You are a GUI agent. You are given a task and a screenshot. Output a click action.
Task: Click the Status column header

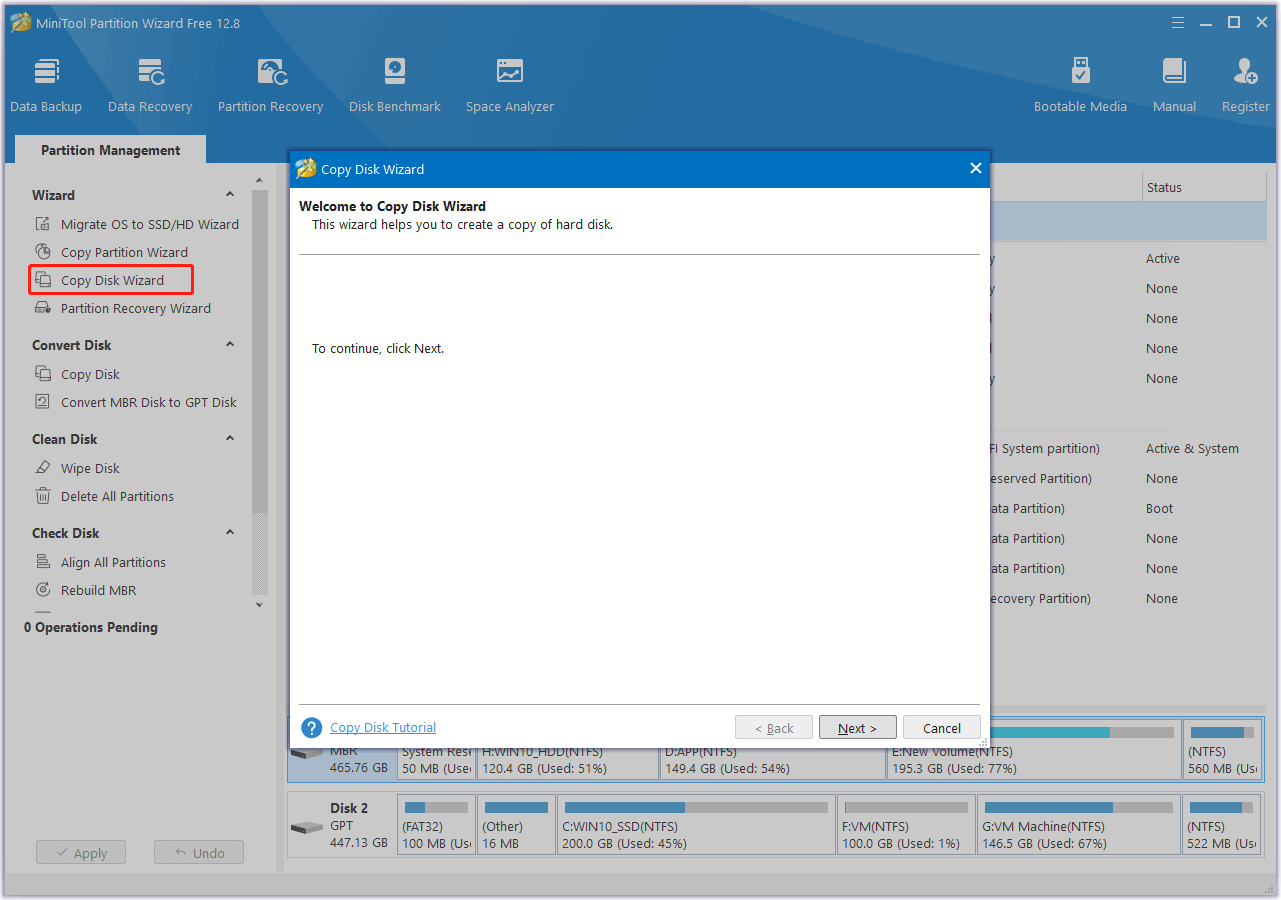pyautogui.click(x=1205, y=187)
